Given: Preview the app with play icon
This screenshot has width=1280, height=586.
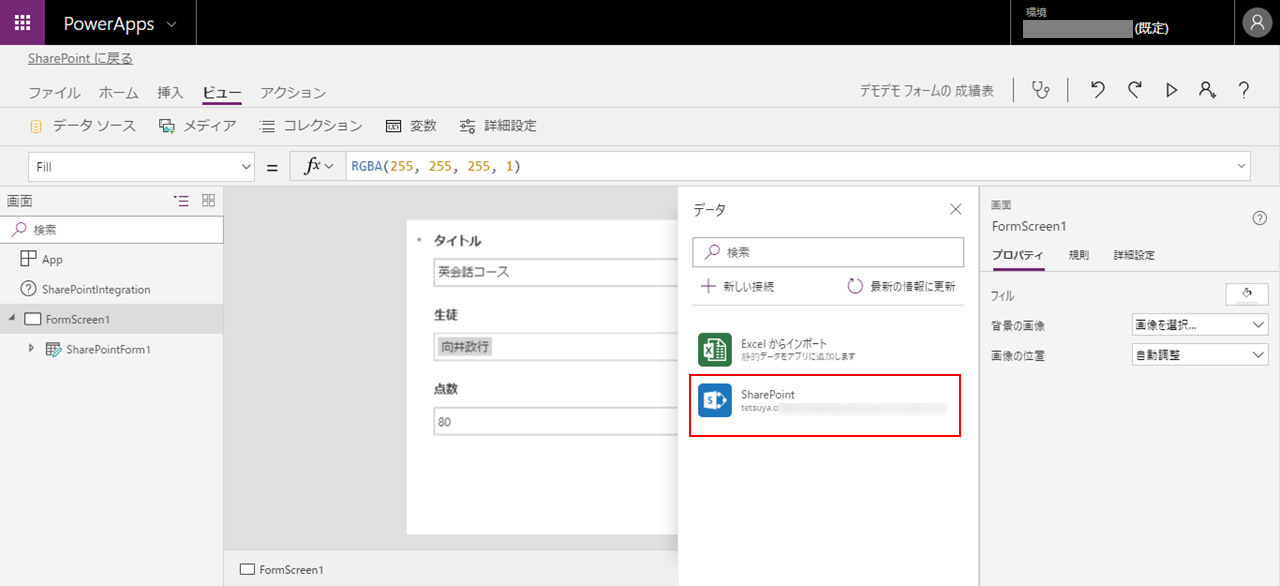Looking at the screenshot, I should pyautogui.click(x=1171, y=91).
